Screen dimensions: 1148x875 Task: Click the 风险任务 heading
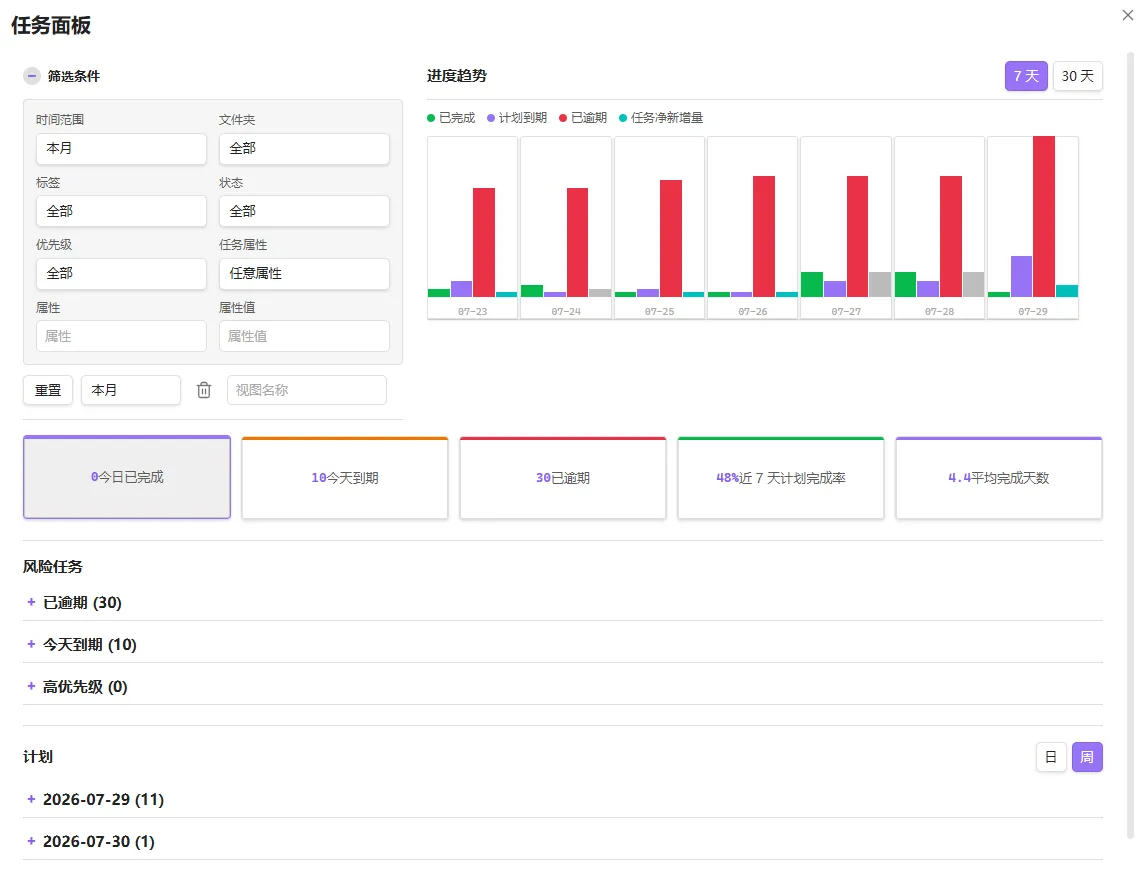pyautogui.click(x=53, y=567)
